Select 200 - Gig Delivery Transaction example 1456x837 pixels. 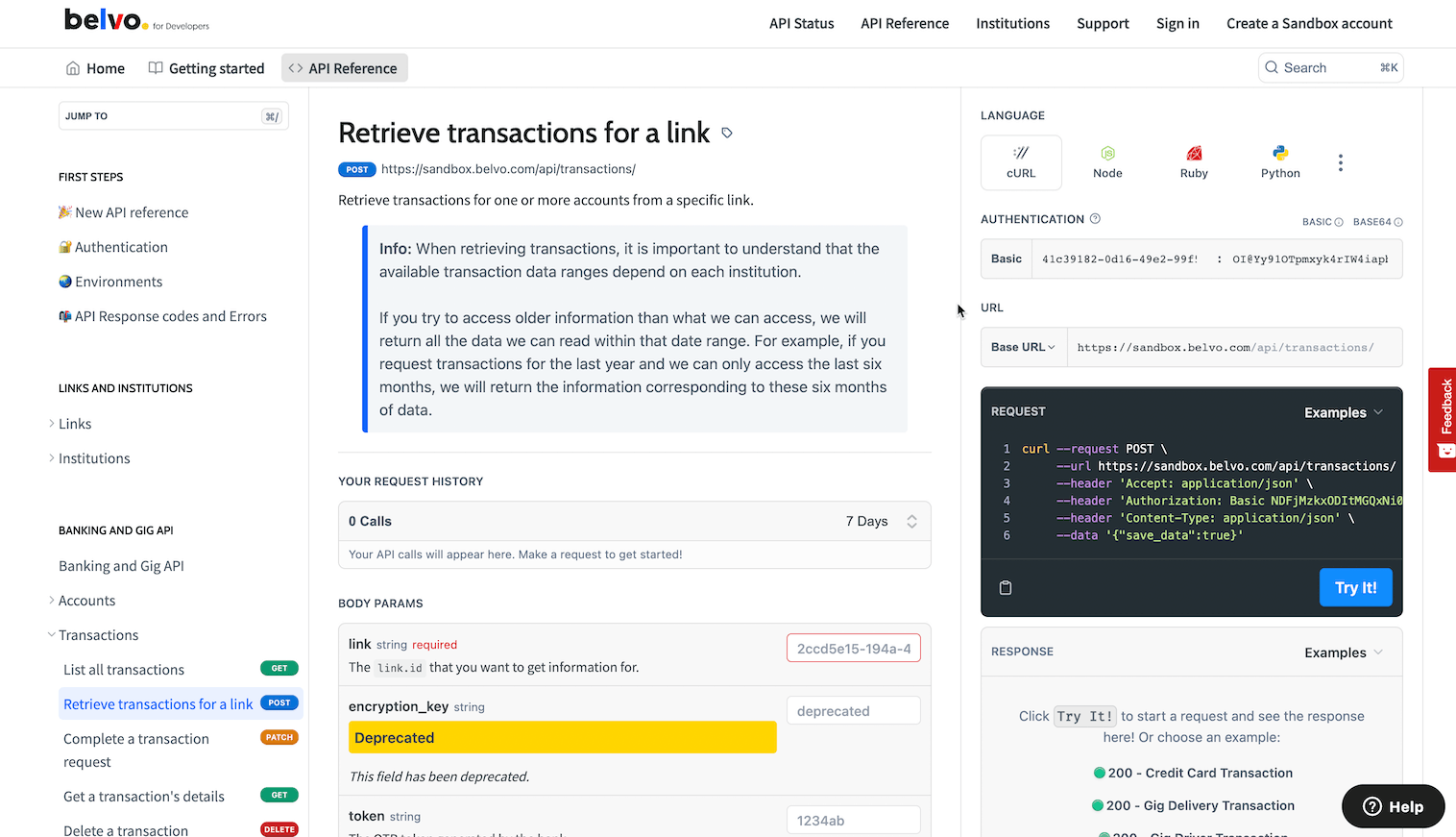pyautogui.click(x=1193, y=805)
